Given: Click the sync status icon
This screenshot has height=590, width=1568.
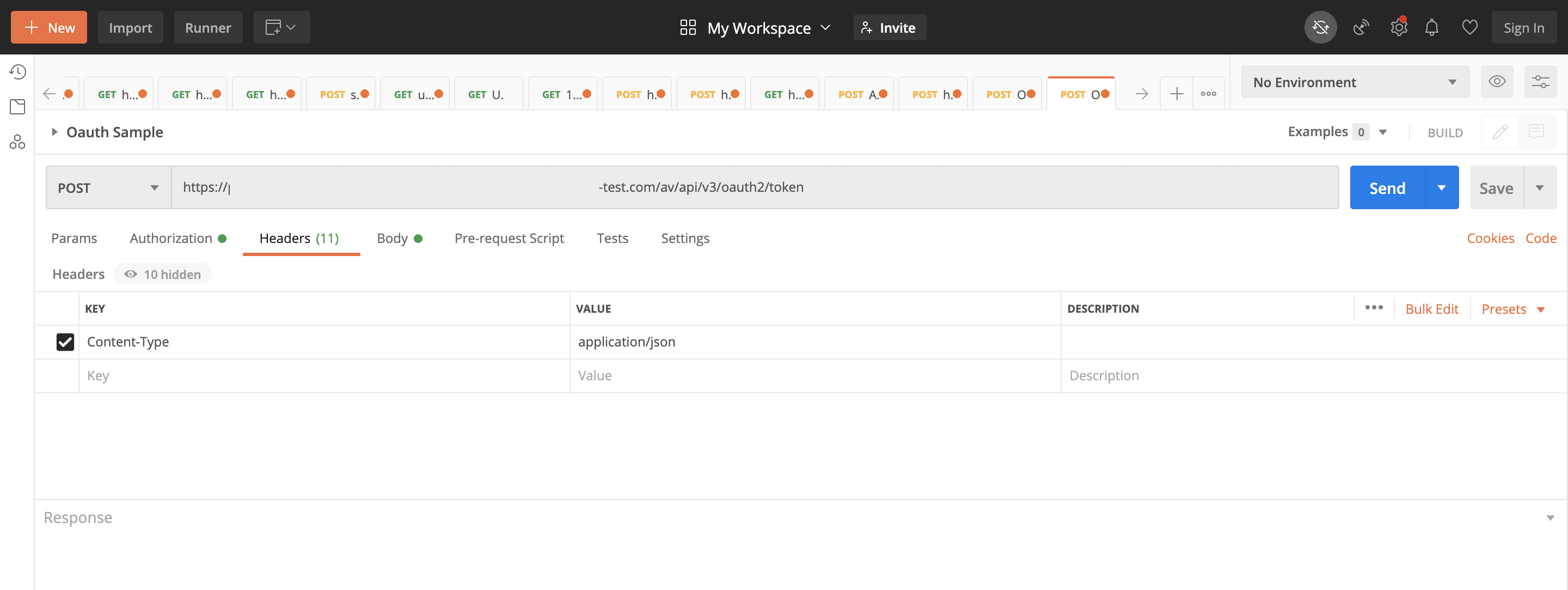Looking at the screenshot, I should click(x=1320, y=27).
